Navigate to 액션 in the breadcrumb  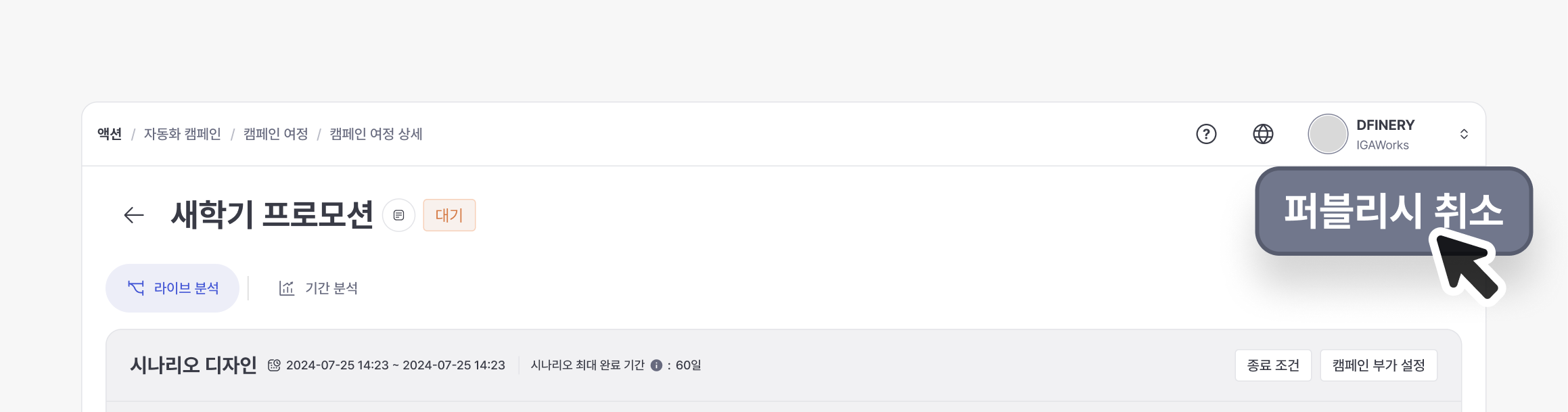(x=110, y=134)
